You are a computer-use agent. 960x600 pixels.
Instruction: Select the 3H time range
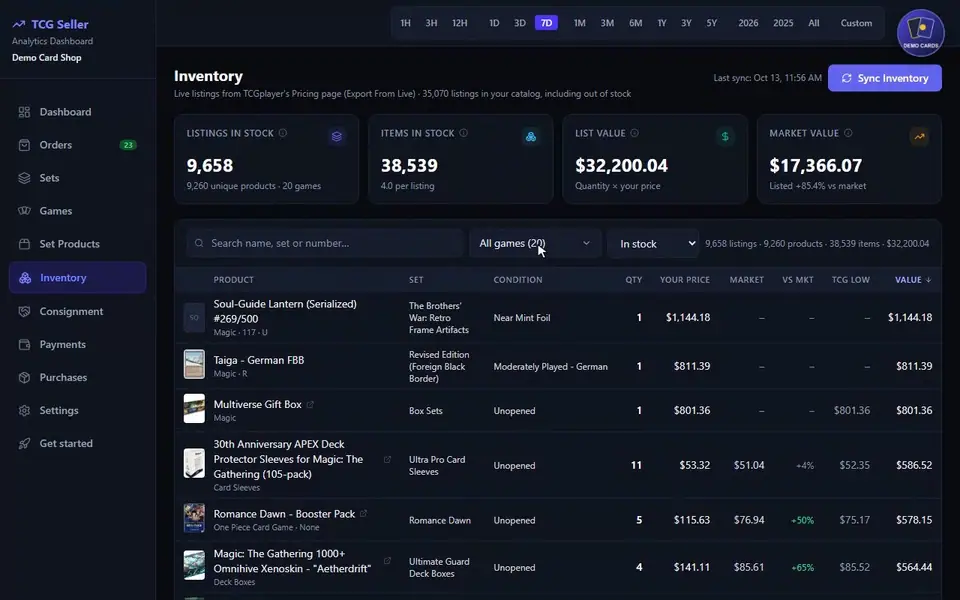pos(431,23)
